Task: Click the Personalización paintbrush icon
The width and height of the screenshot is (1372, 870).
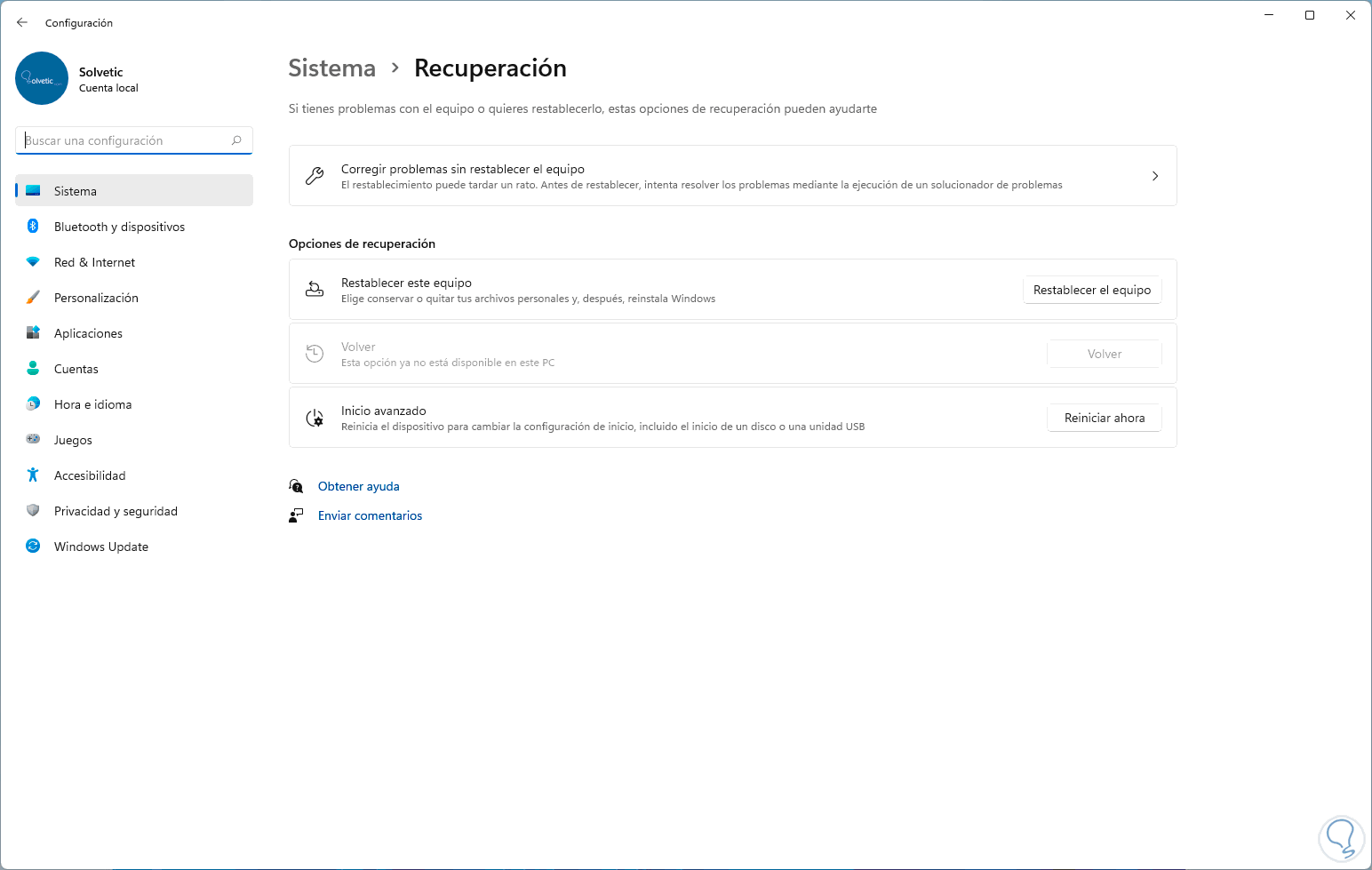Action: 33,298
